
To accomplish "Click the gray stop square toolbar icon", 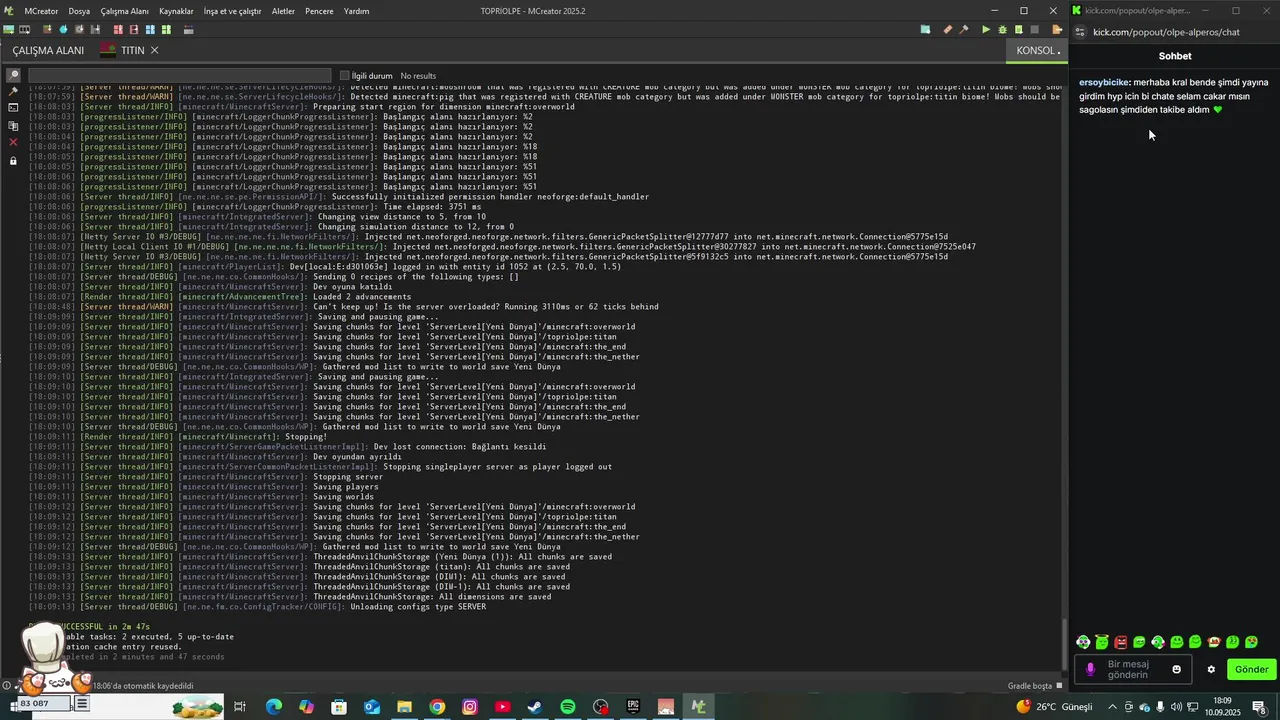I will [1035, 30].
